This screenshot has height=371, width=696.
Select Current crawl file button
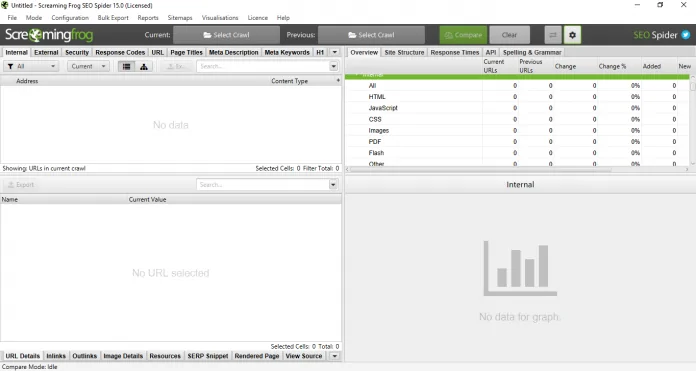coord(226,35)
